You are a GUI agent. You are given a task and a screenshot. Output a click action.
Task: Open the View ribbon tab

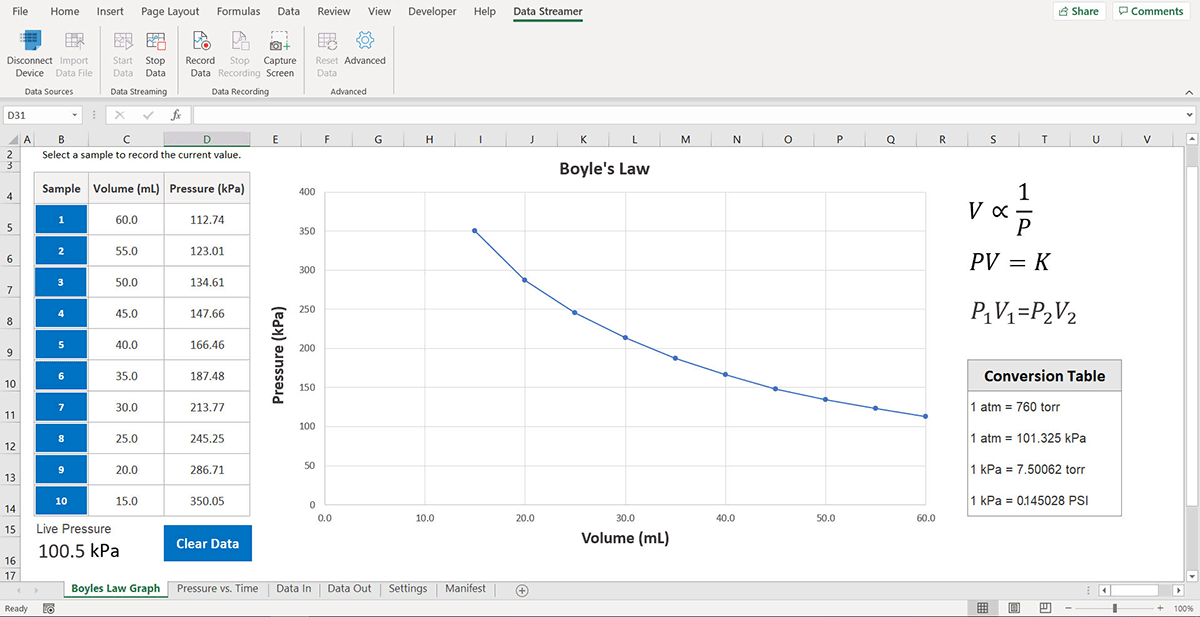tap(379, 12)
